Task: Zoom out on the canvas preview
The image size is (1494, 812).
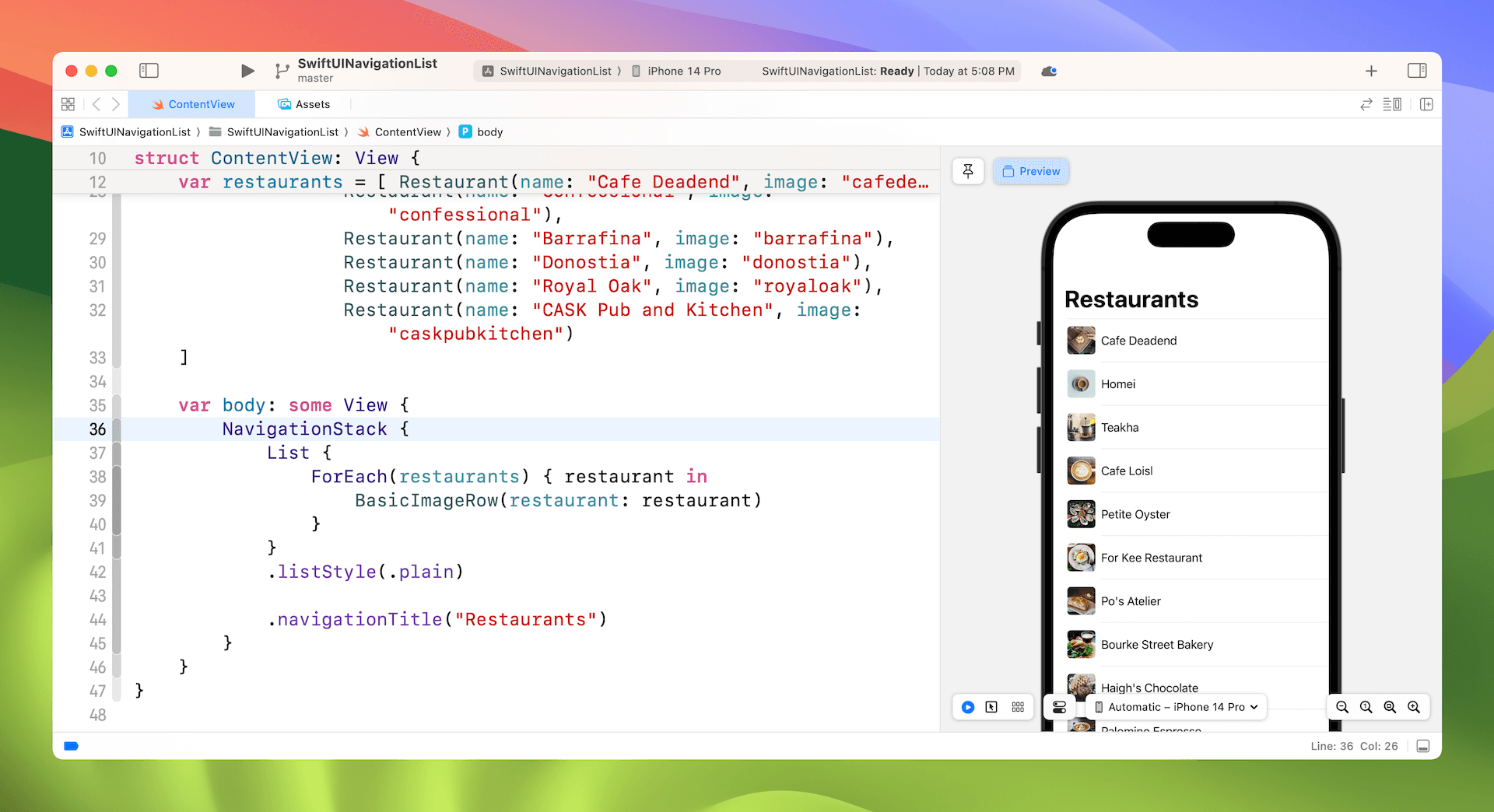Action: (x=1342, y=707)
